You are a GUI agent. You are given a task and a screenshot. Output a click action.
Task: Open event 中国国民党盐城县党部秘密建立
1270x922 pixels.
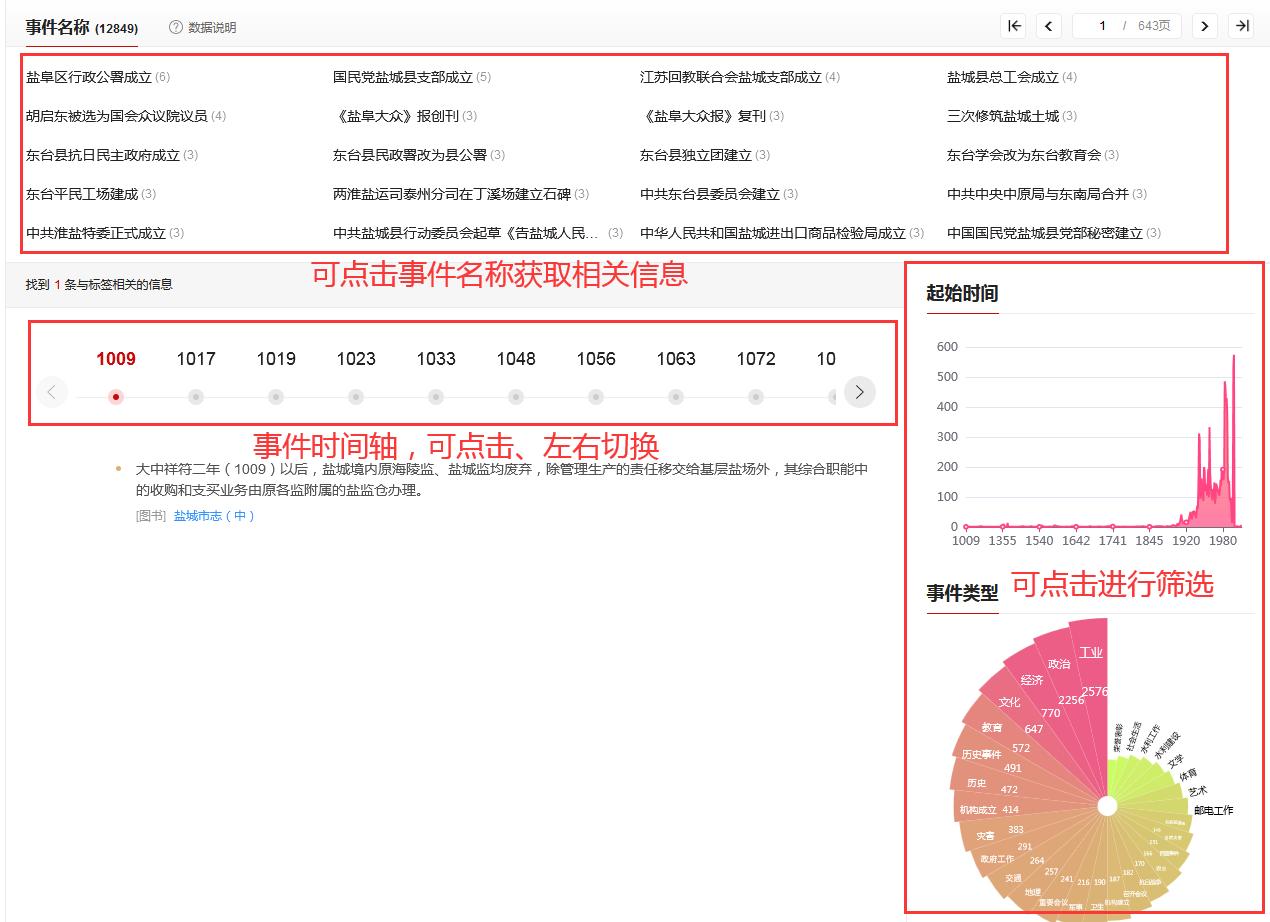(1045, 233)
